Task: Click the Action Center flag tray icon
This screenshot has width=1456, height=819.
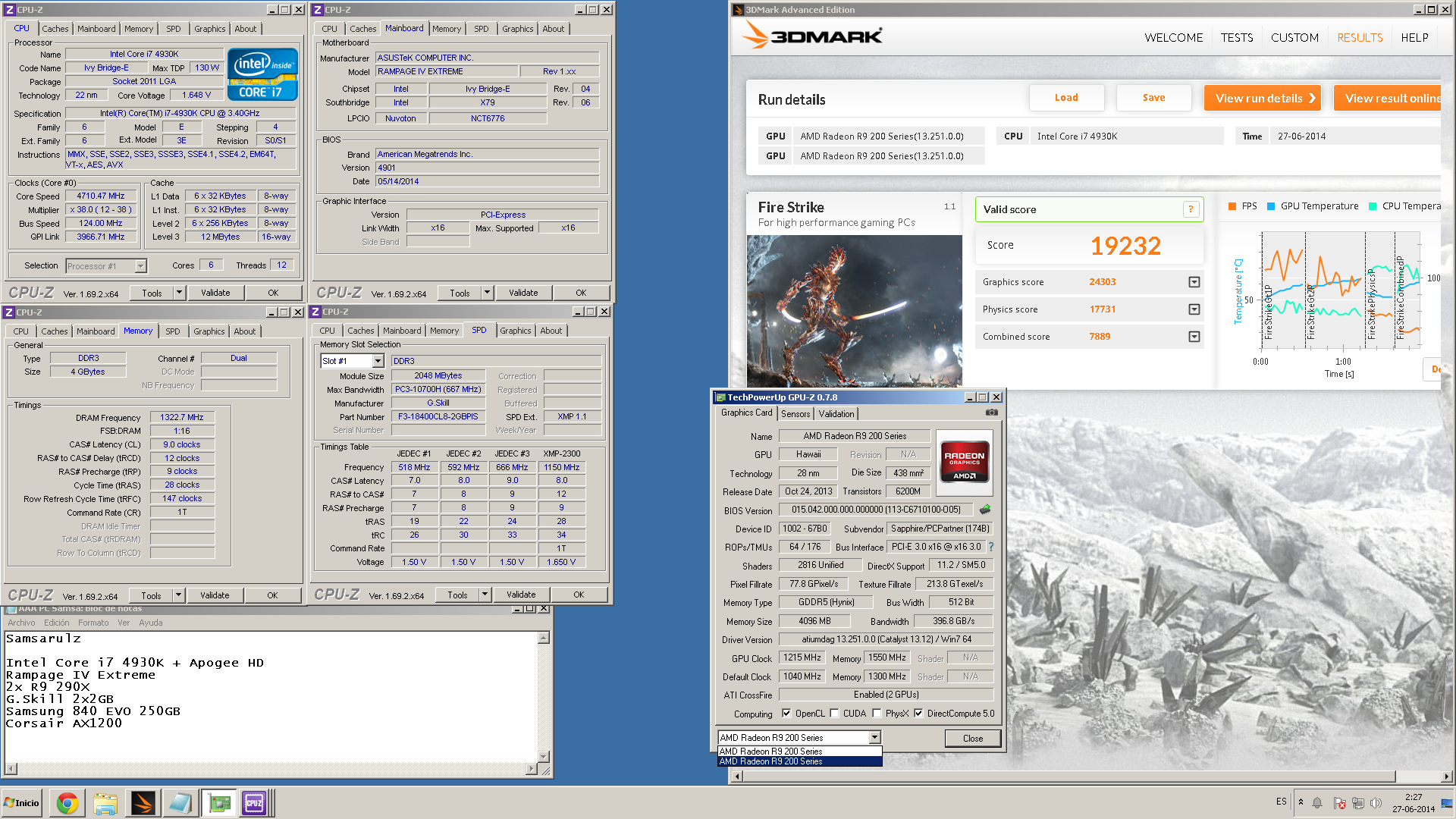Action: pyautogui.click(x=1339, y=803)
